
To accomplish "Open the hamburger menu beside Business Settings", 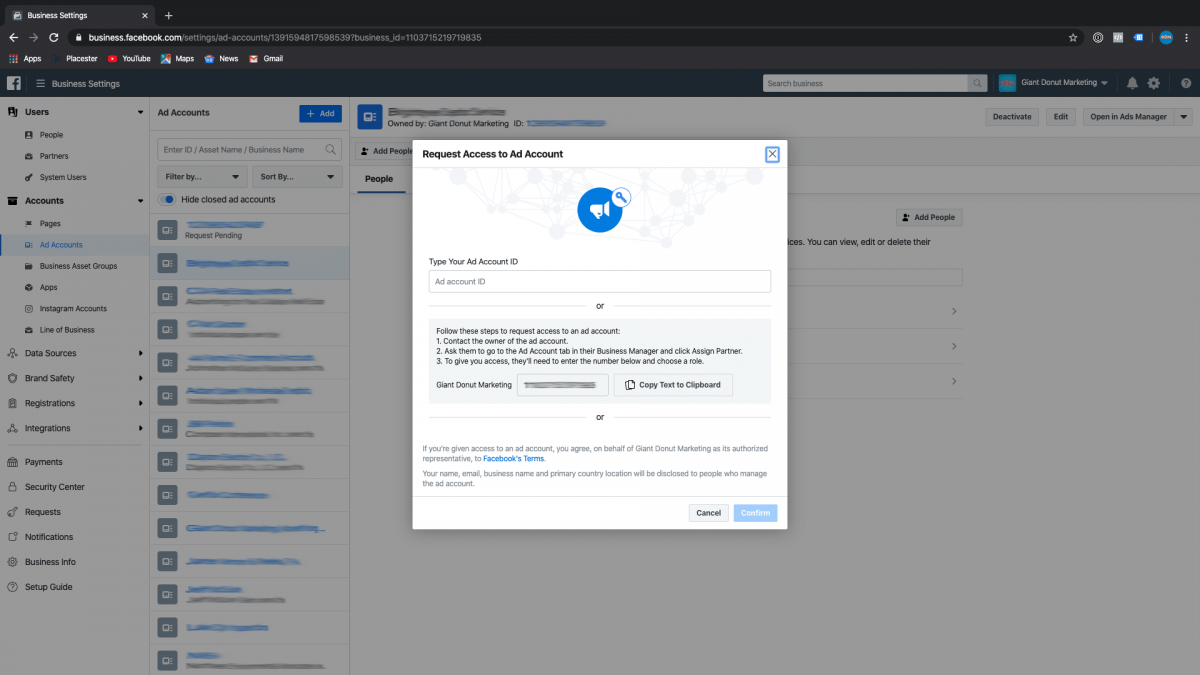I will 40,84.
